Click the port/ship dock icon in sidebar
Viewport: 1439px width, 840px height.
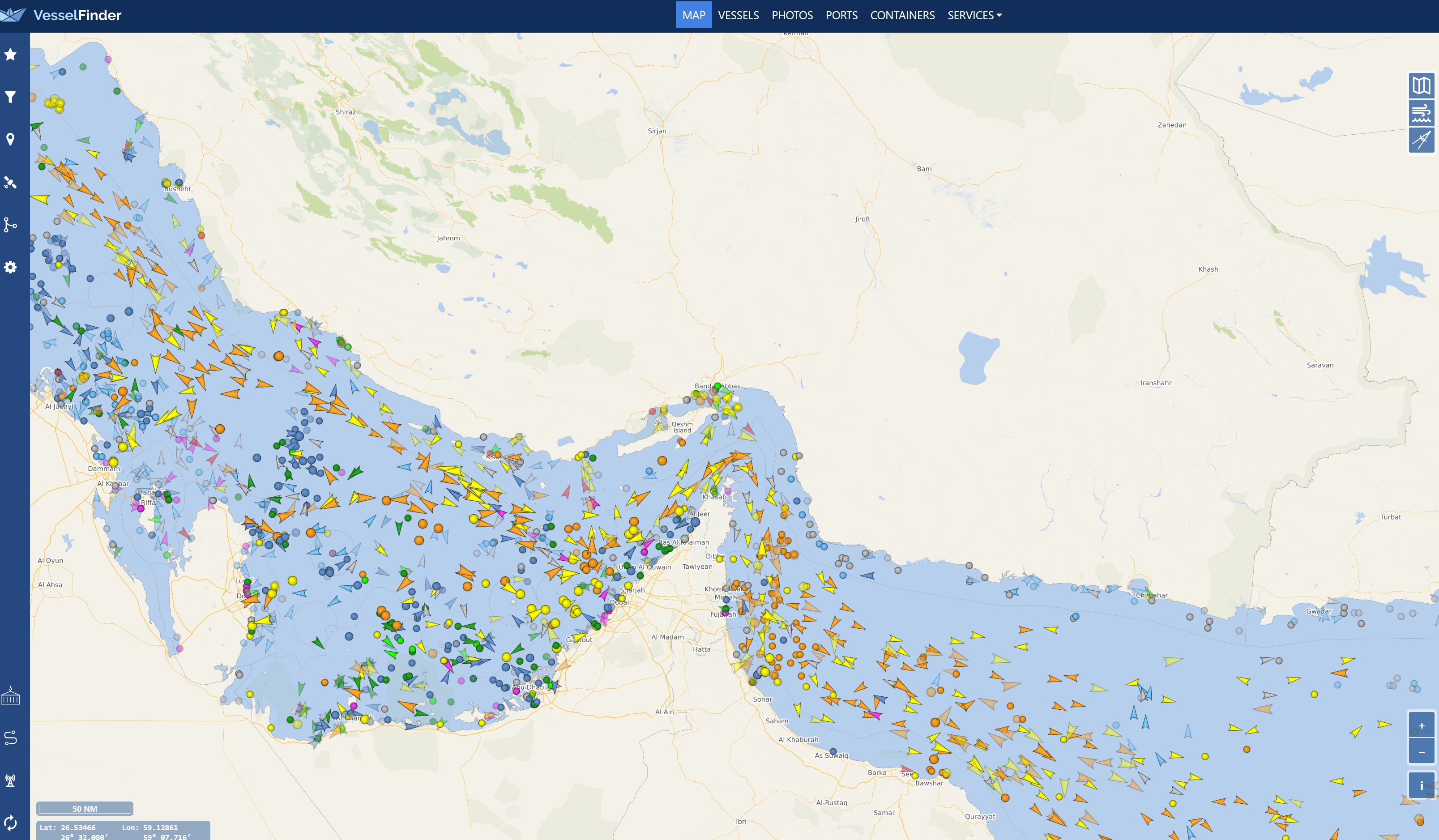point(10,695)
